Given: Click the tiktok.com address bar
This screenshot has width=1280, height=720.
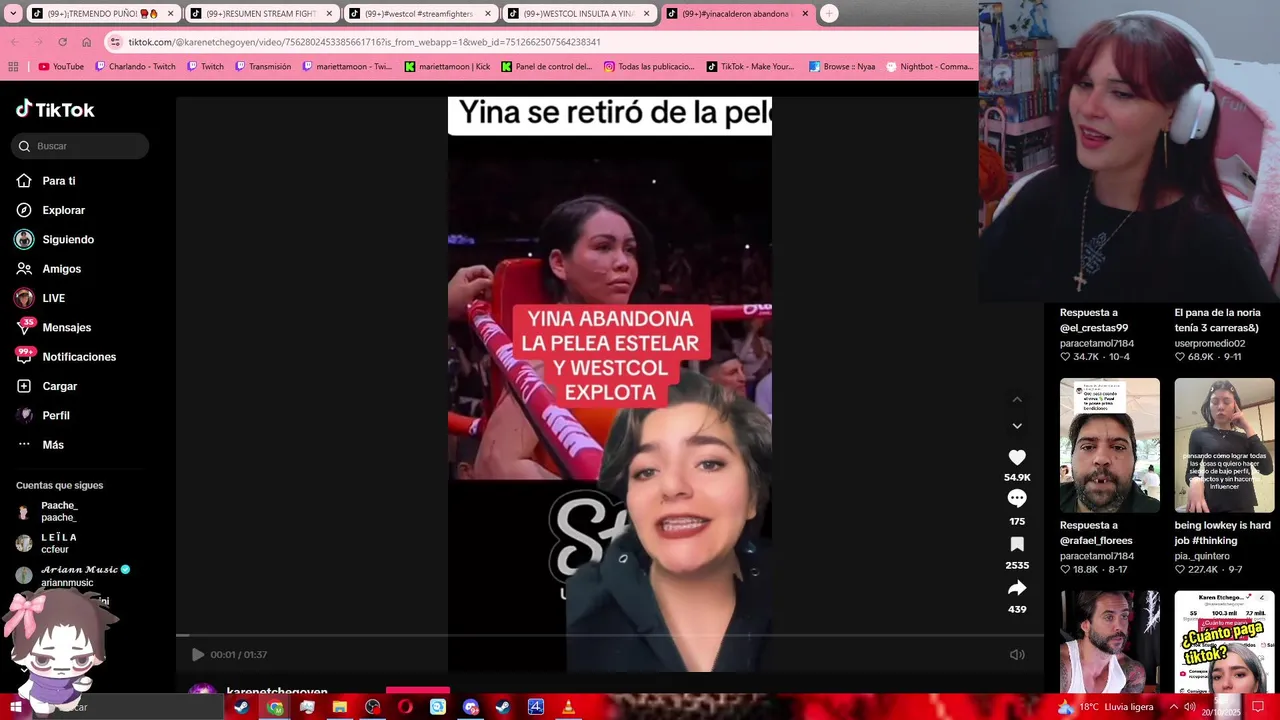Looking at the screenshot, I should (x=540, y=42).
